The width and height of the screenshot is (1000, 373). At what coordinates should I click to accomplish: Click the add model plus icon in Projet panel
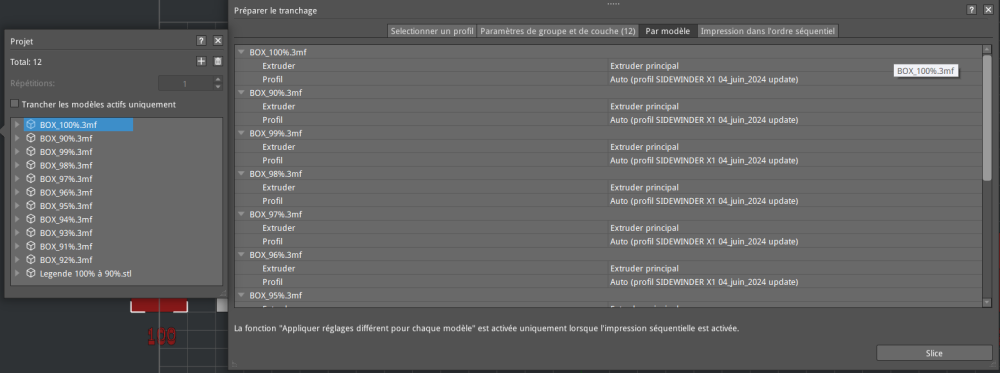[201, 61]
